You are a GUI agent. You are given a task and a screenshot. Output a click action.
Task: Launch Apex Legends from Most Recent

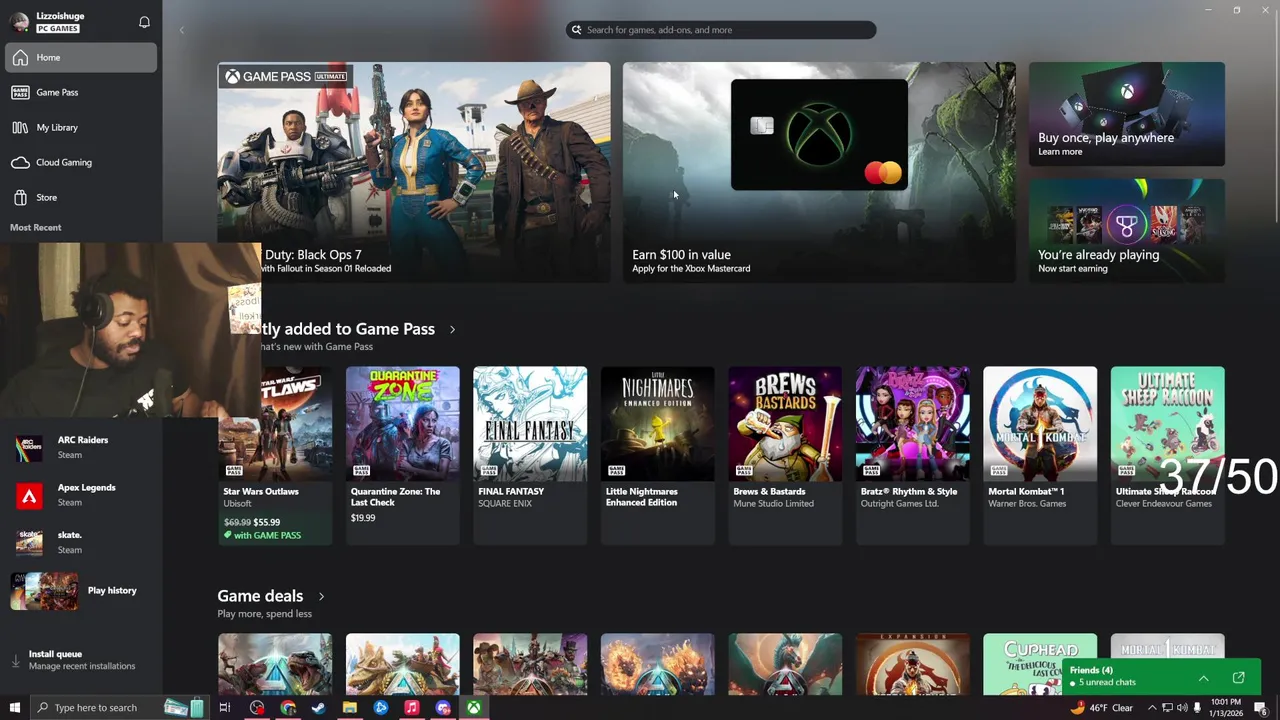point(81,495)
